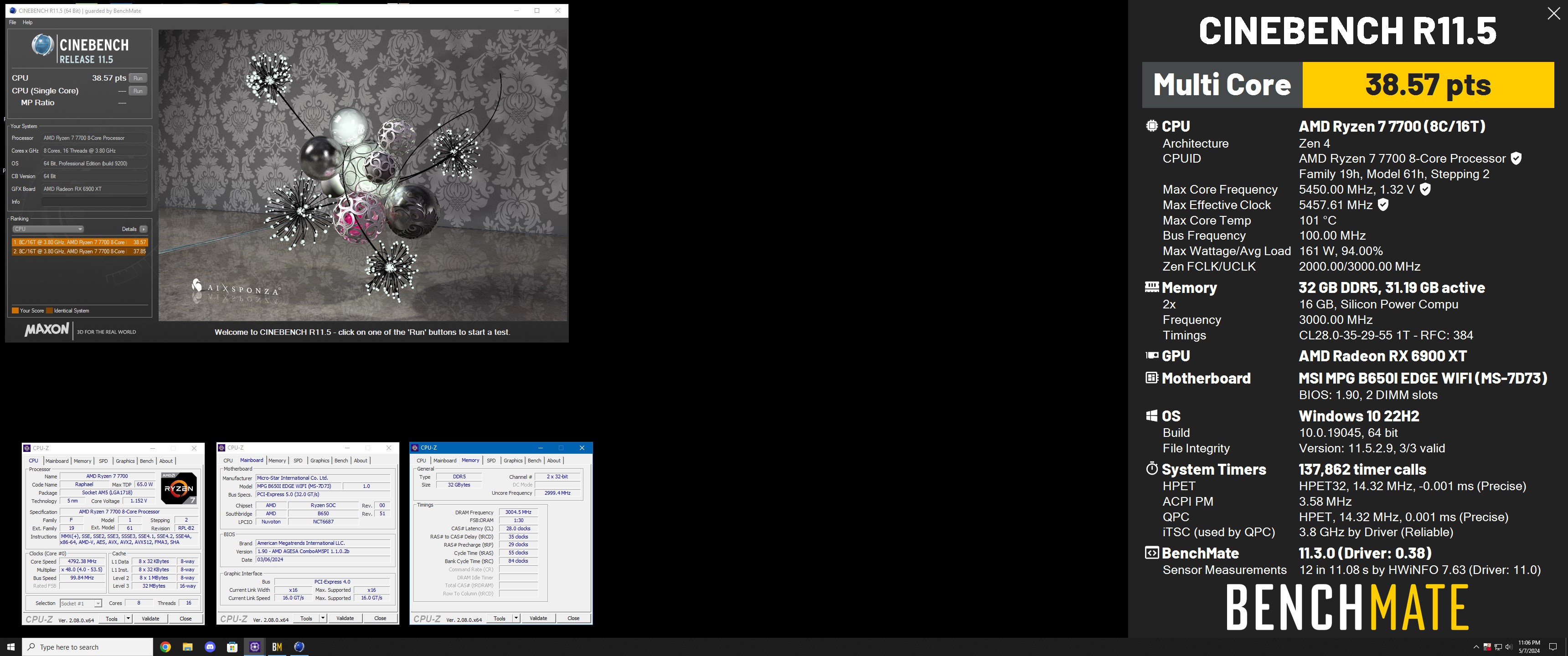The image size is (1568, 656).
Task: Open File Explorer from the taskbar
Action: pos(187,647)
